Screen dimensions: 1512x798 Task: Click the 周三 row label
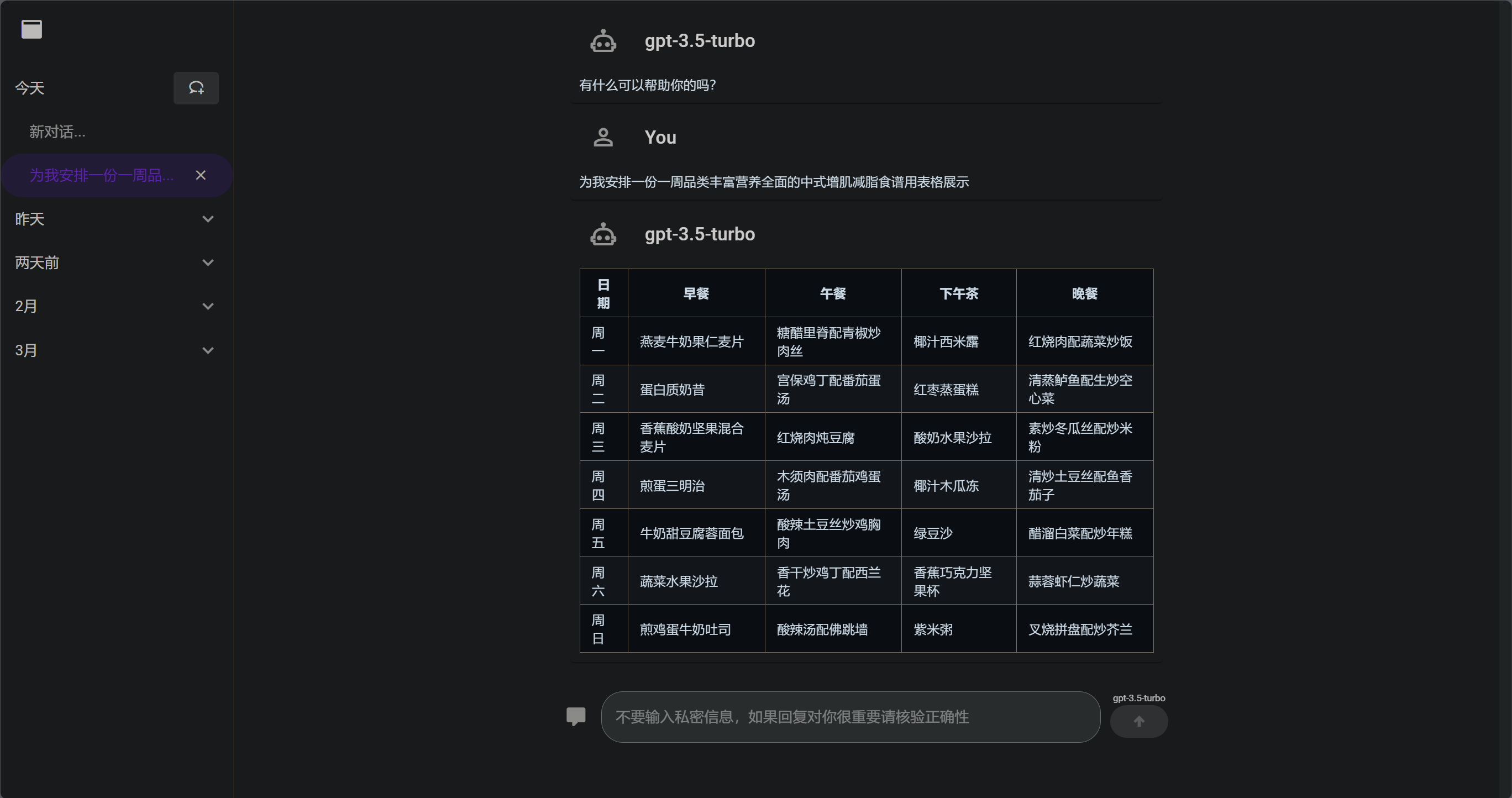(604, 437)
